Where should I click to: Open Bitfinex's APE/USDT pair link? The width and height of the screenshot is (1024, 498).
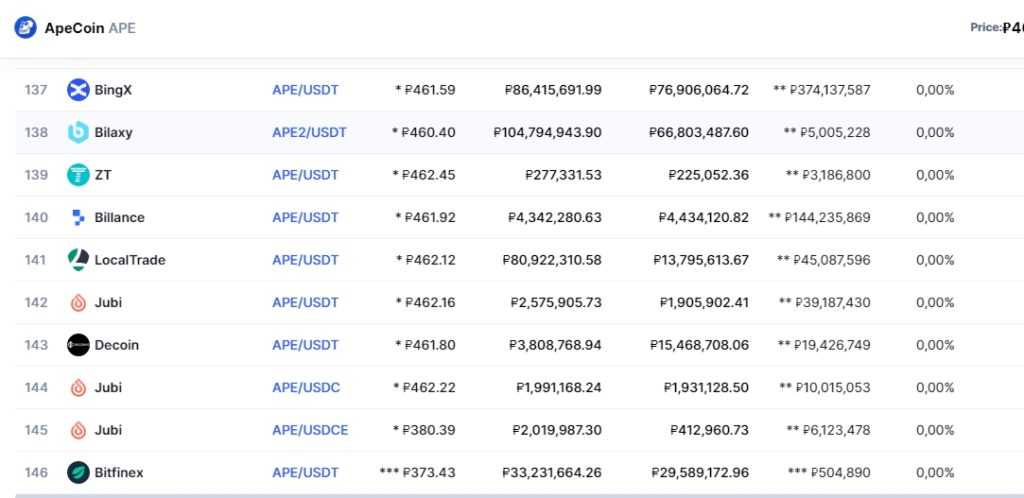(x=305, y=472)
